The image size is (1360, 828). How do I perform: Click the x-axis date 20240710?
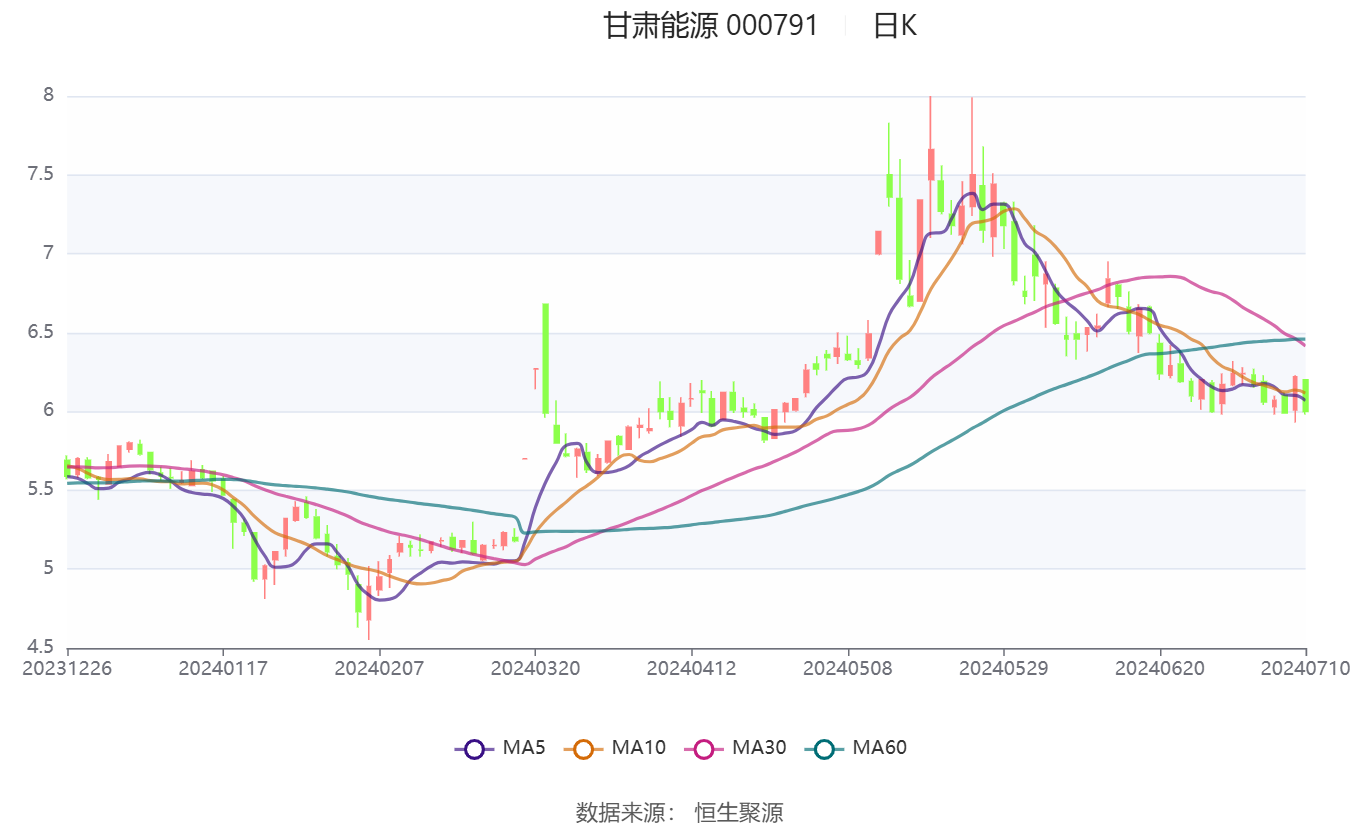(1305, 668)
